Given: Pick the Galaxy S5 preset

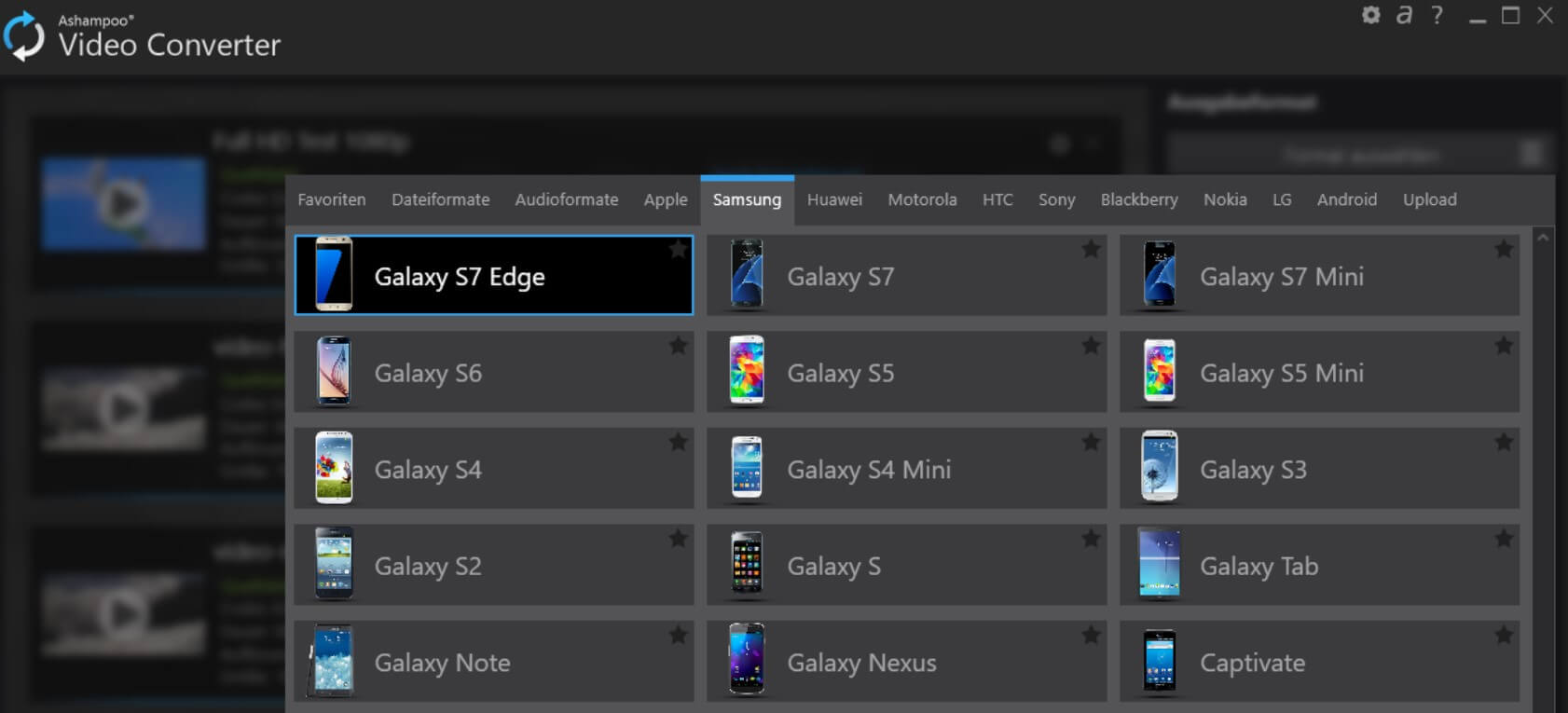Looking at the screenshot, I should click(906, 372).
